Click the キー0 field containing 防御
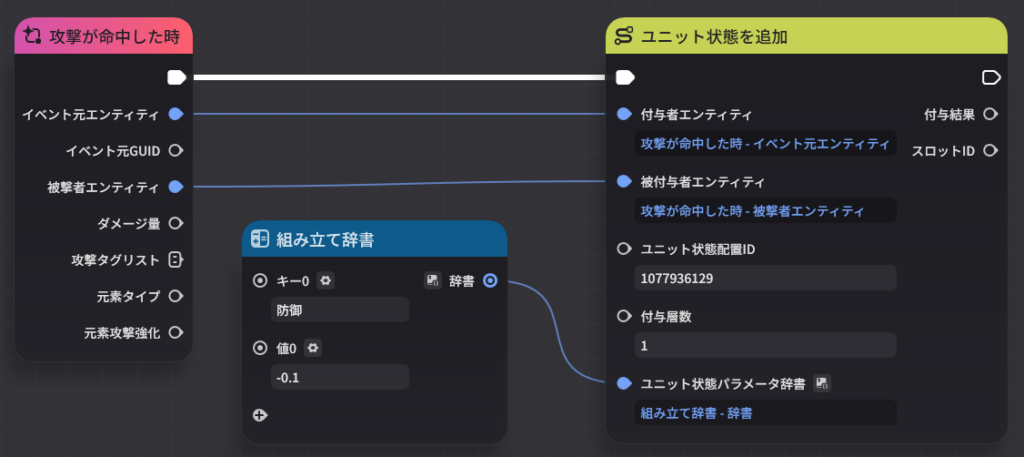Image resolution: width=1024 pixels, height=457 pixels. (x=340, y=310)
